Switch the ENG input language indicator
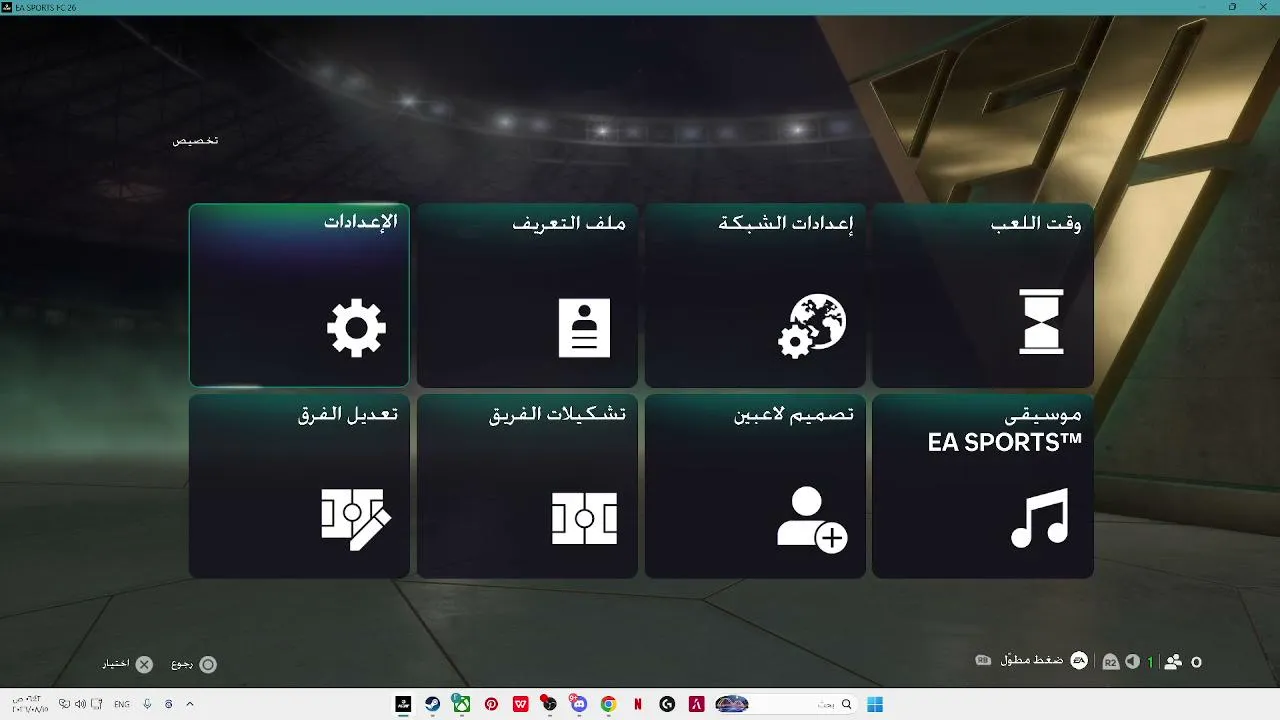The width and height of the screenshot is (1280, 720). coord(122,704)
